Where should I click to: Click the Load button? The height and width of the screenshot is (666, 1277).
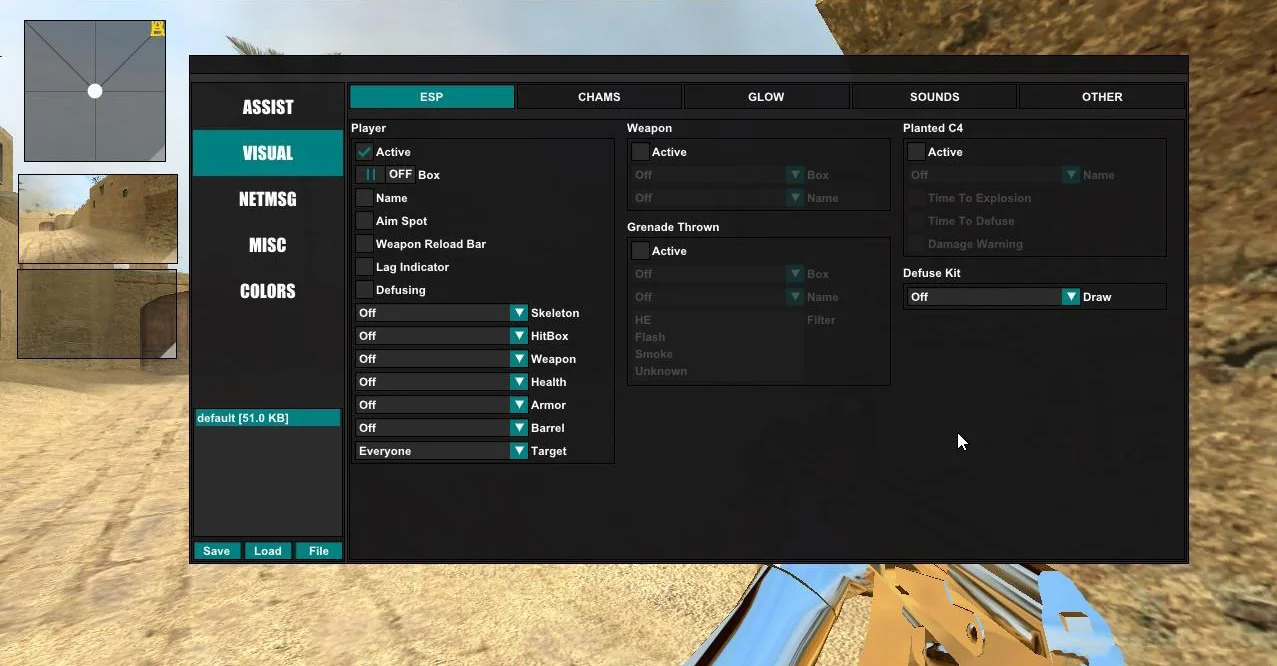(x=268, y=551)
